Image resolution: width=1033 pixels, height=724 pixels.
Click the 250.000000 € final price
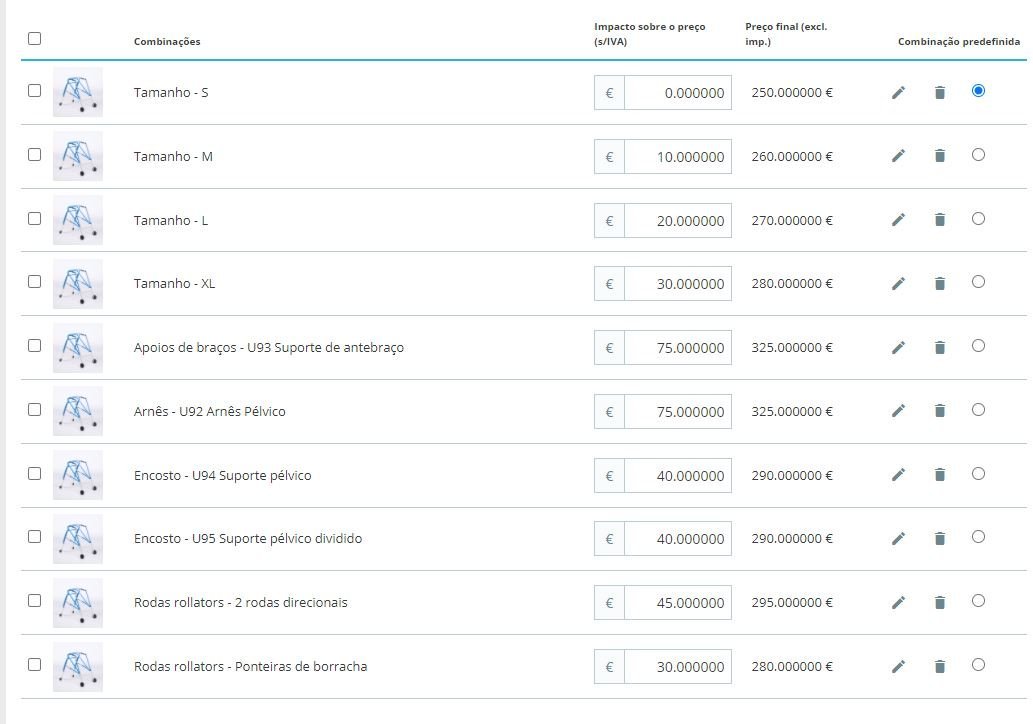pos(792,93)
